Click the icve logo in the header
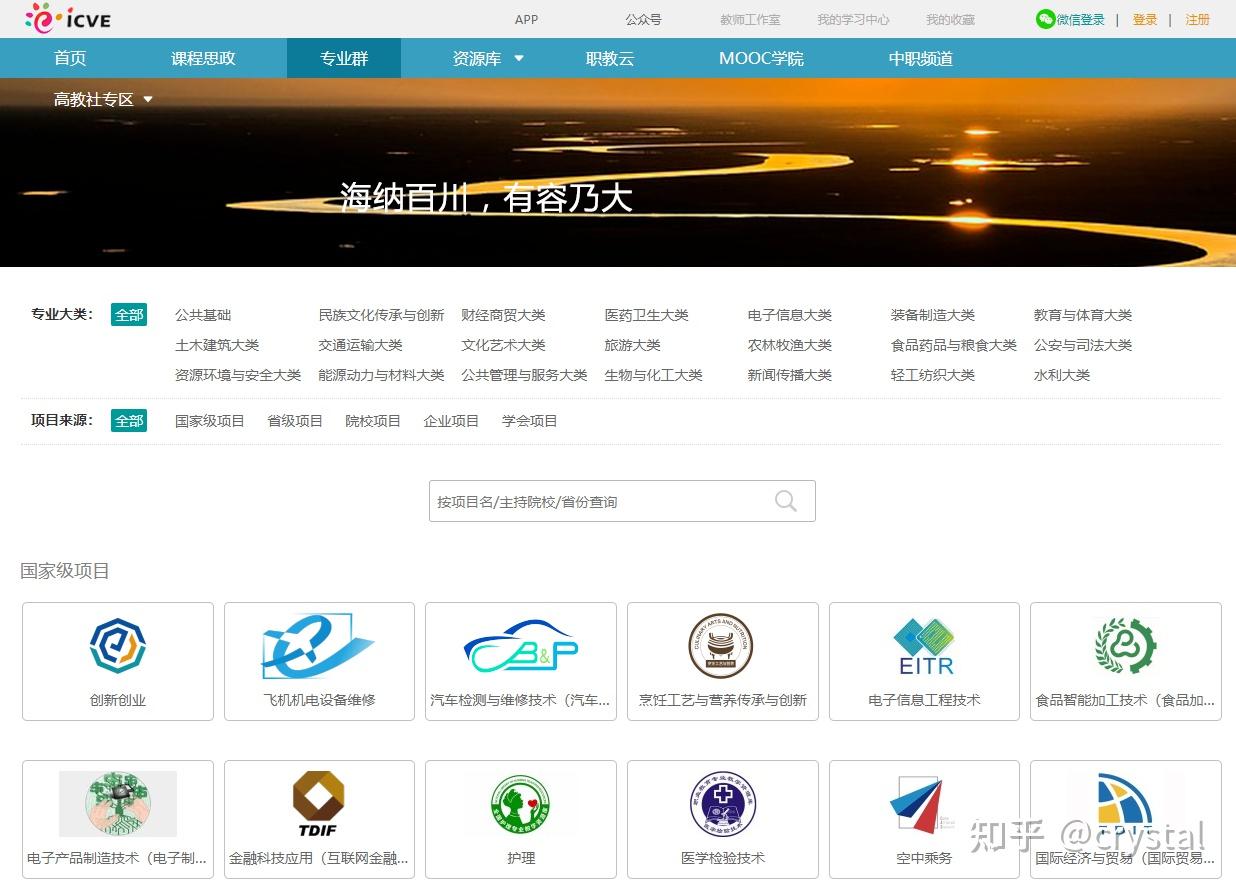This screenshot has width=1236, height=890. pos(70,18)
